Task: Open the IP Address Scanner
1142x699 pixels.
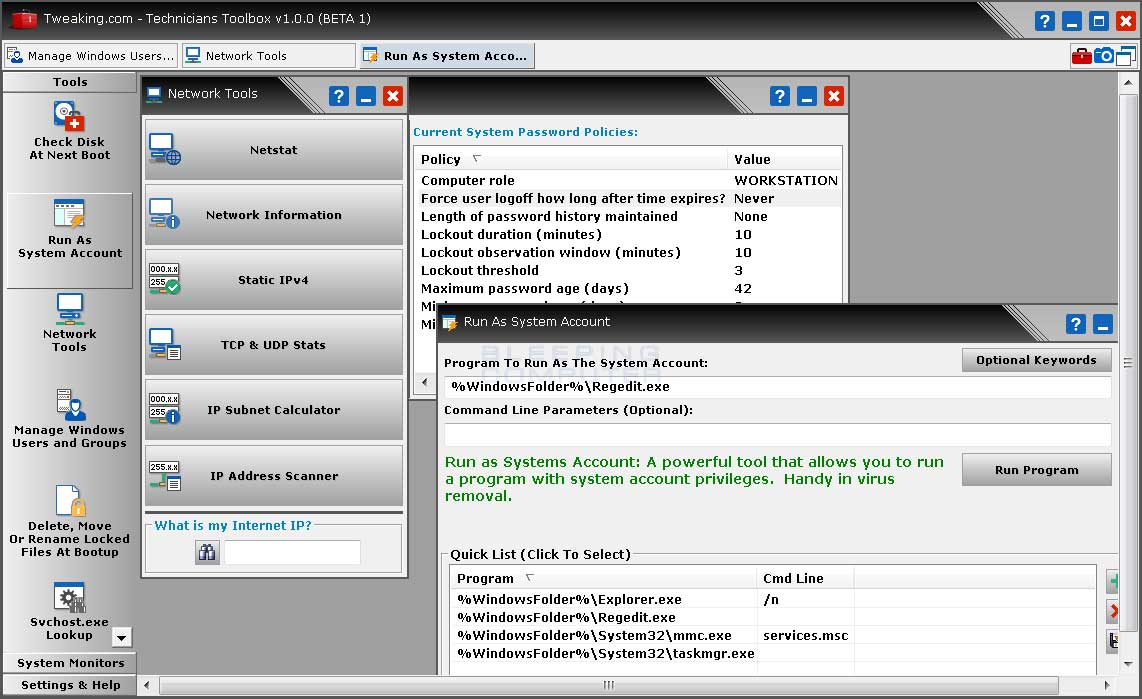Action: click(274, 475)
